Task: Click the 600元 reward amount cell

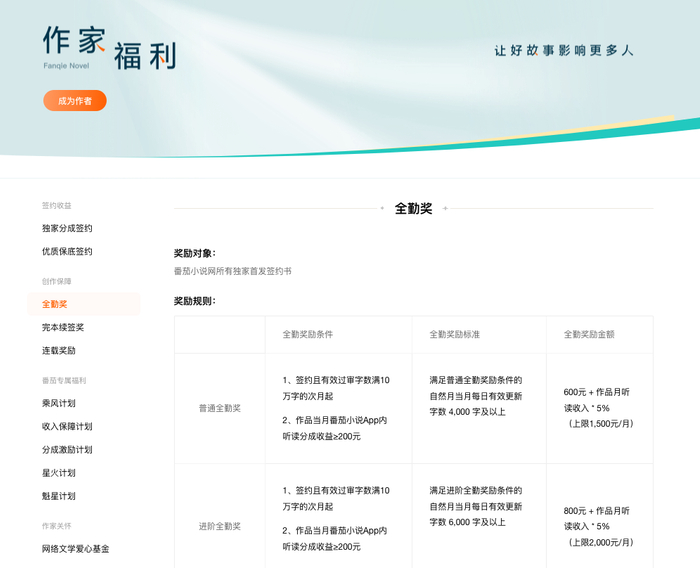Action: pyautogui.click(x=598, y=408)
